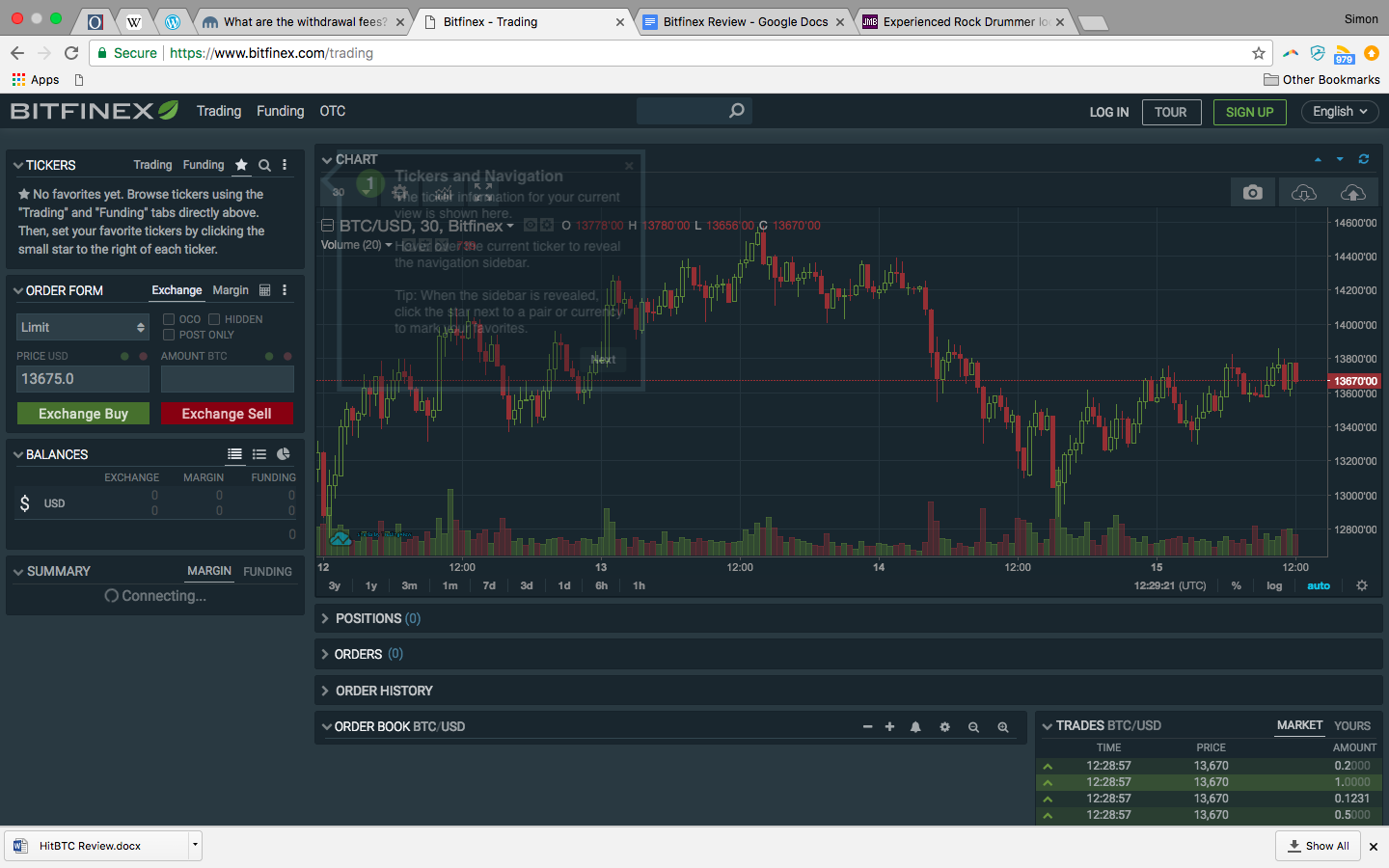Open chart settings gear on timeline bar
Image resolution: width=1389 pixels, height=868 pixels.
click(1362, 585)
